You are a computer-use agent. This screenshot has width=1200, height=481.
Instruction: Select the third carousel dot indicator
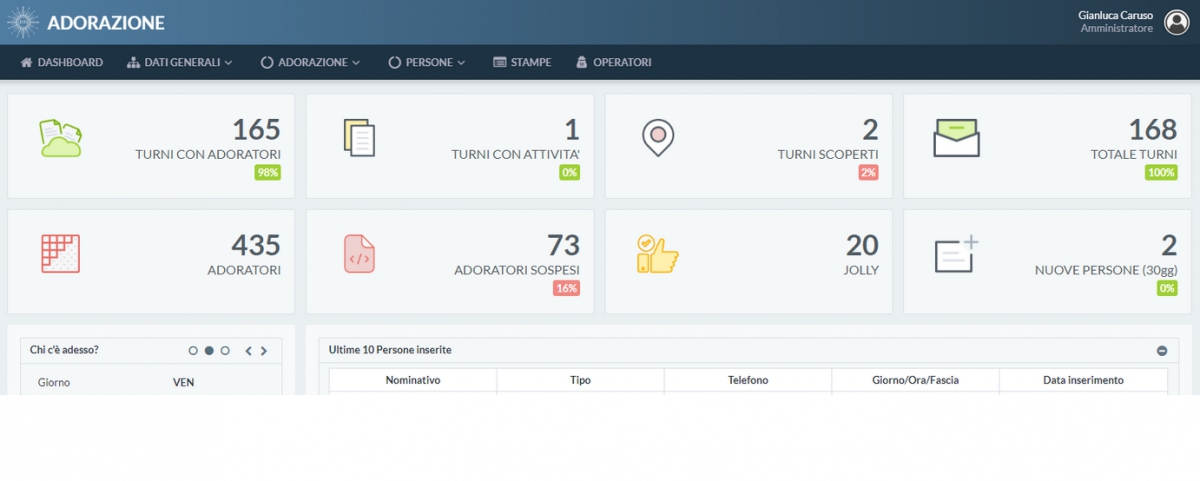coord(225,351)
